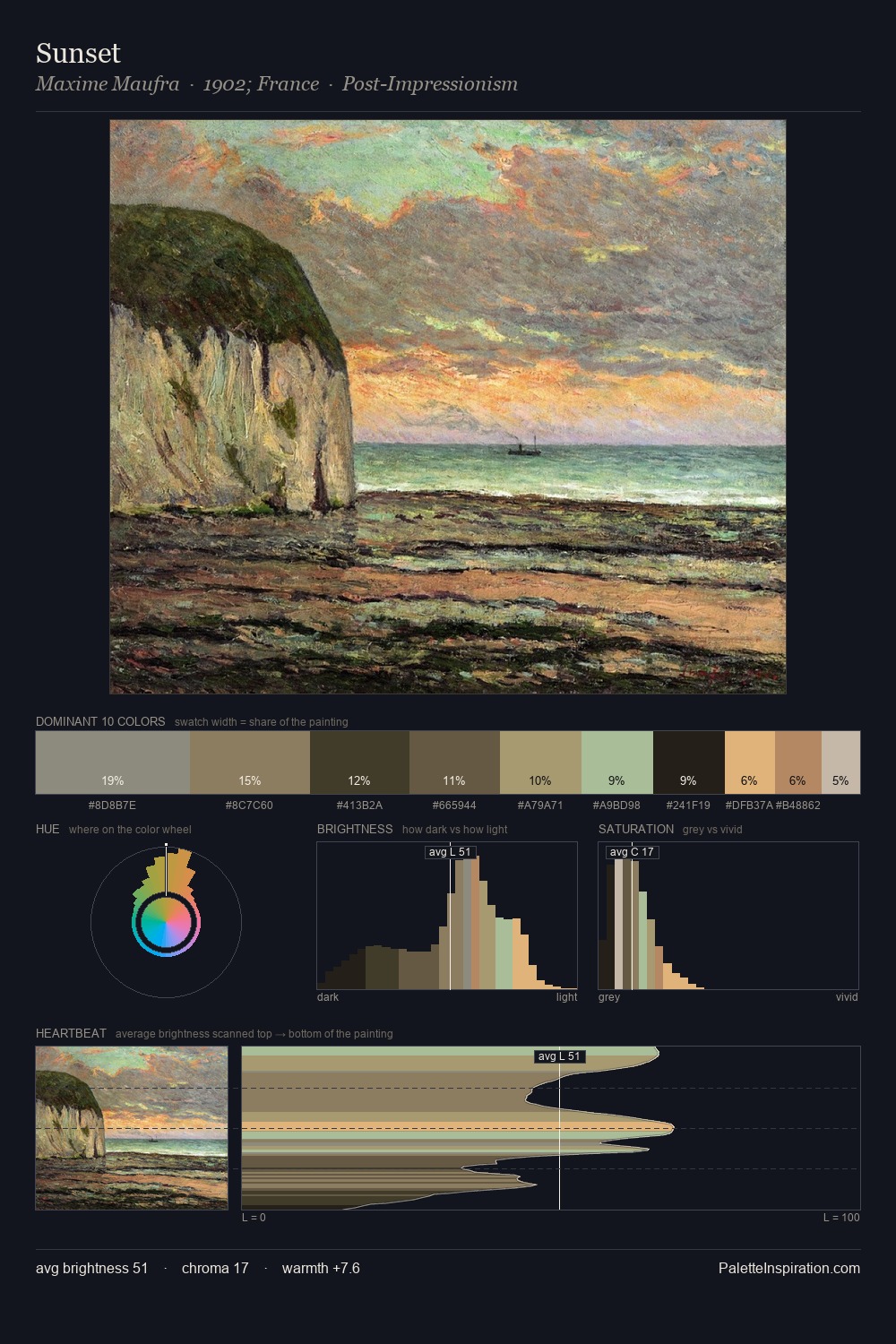Viewport: 896px width, 1344px height.
Task: Click 'avg brightness 51' in the footer
Action: click(92, 1268)
